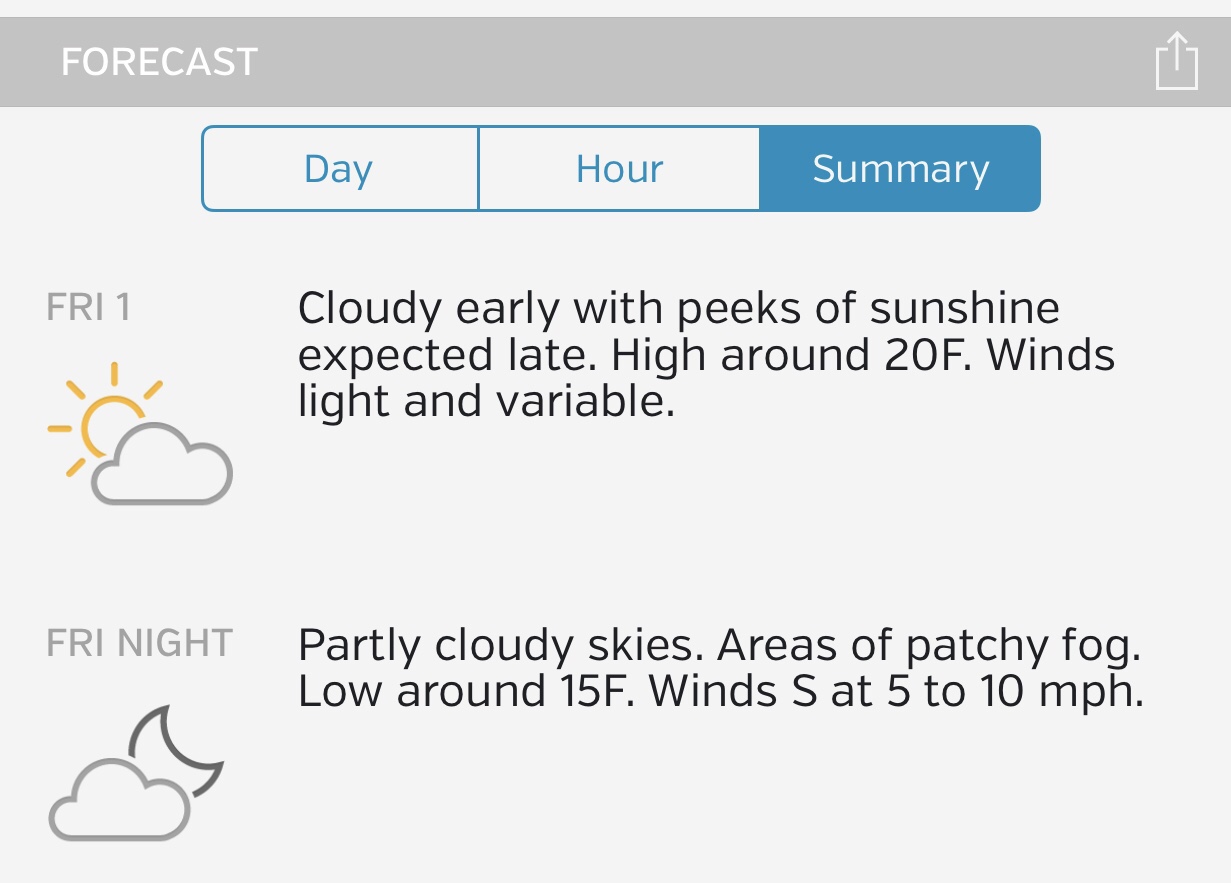Click the FRI NIGHT label
The height and width of the screenshot is (883, 1231).
139,642
